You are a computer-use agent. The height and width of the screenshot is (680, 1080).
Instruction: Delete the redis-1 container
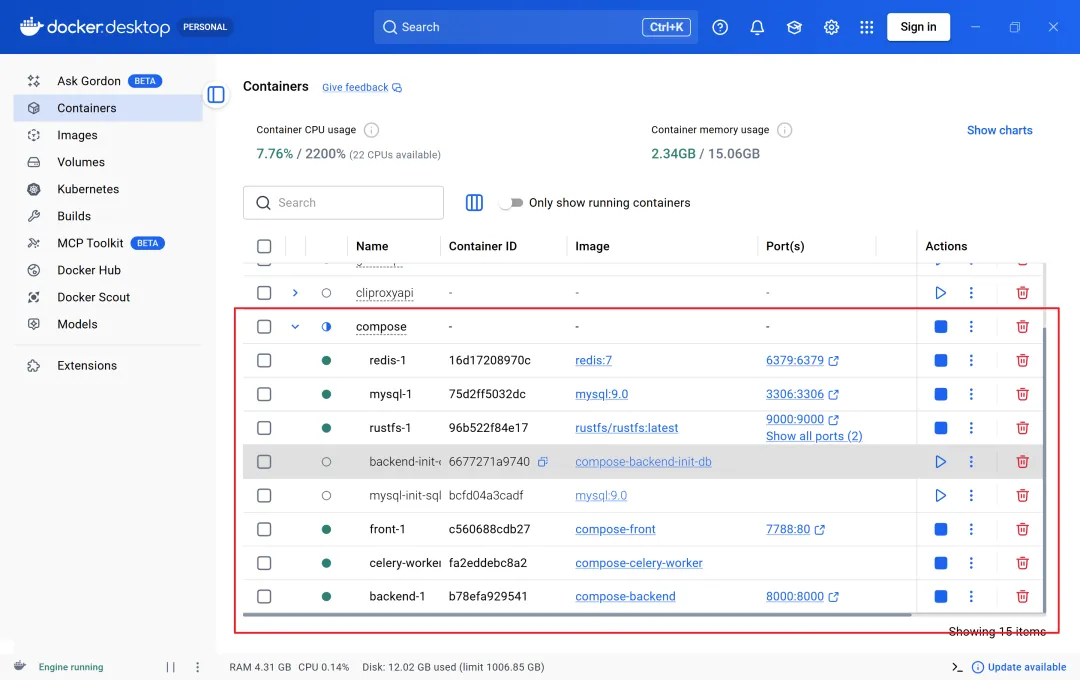click(1022, 360)
